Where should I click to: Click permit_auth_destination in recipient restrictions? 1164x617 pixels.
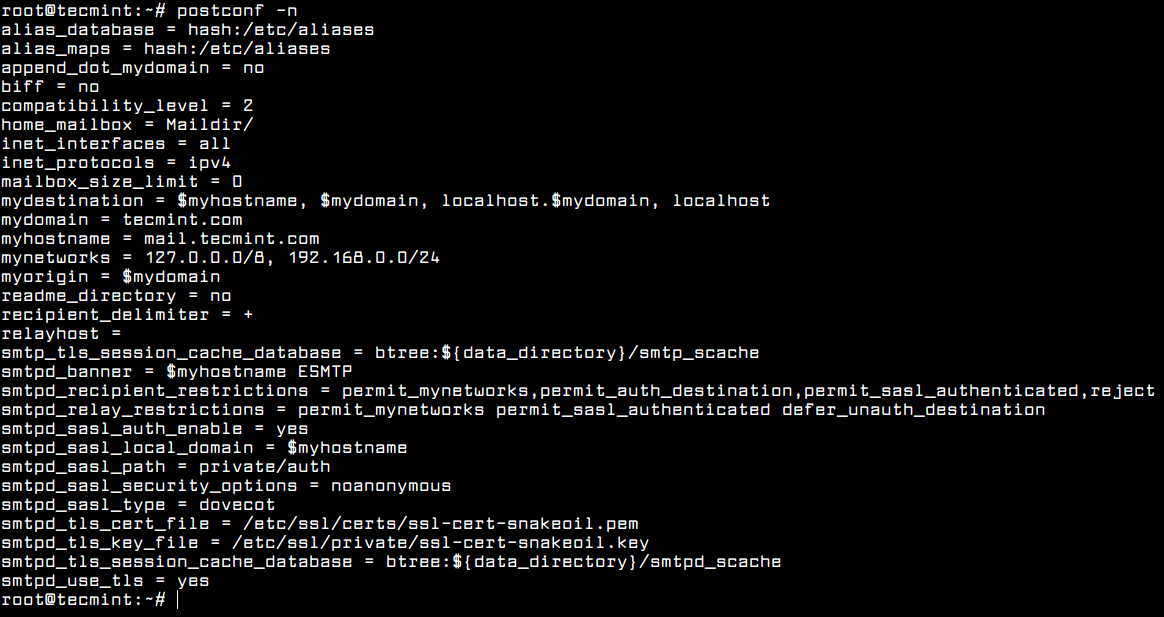666,391
